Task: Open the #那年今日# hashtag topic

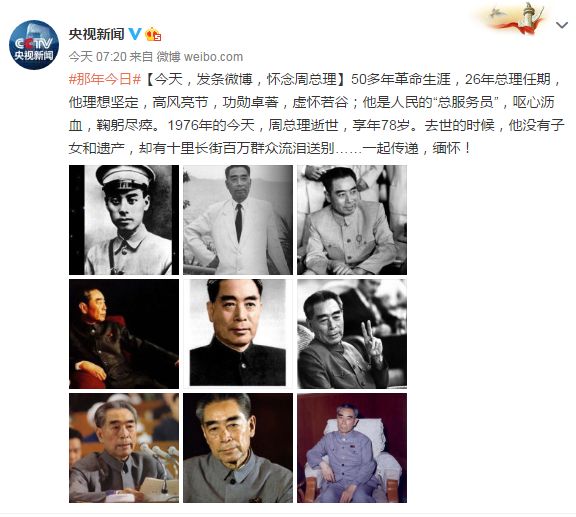Action: pos(105,79)
